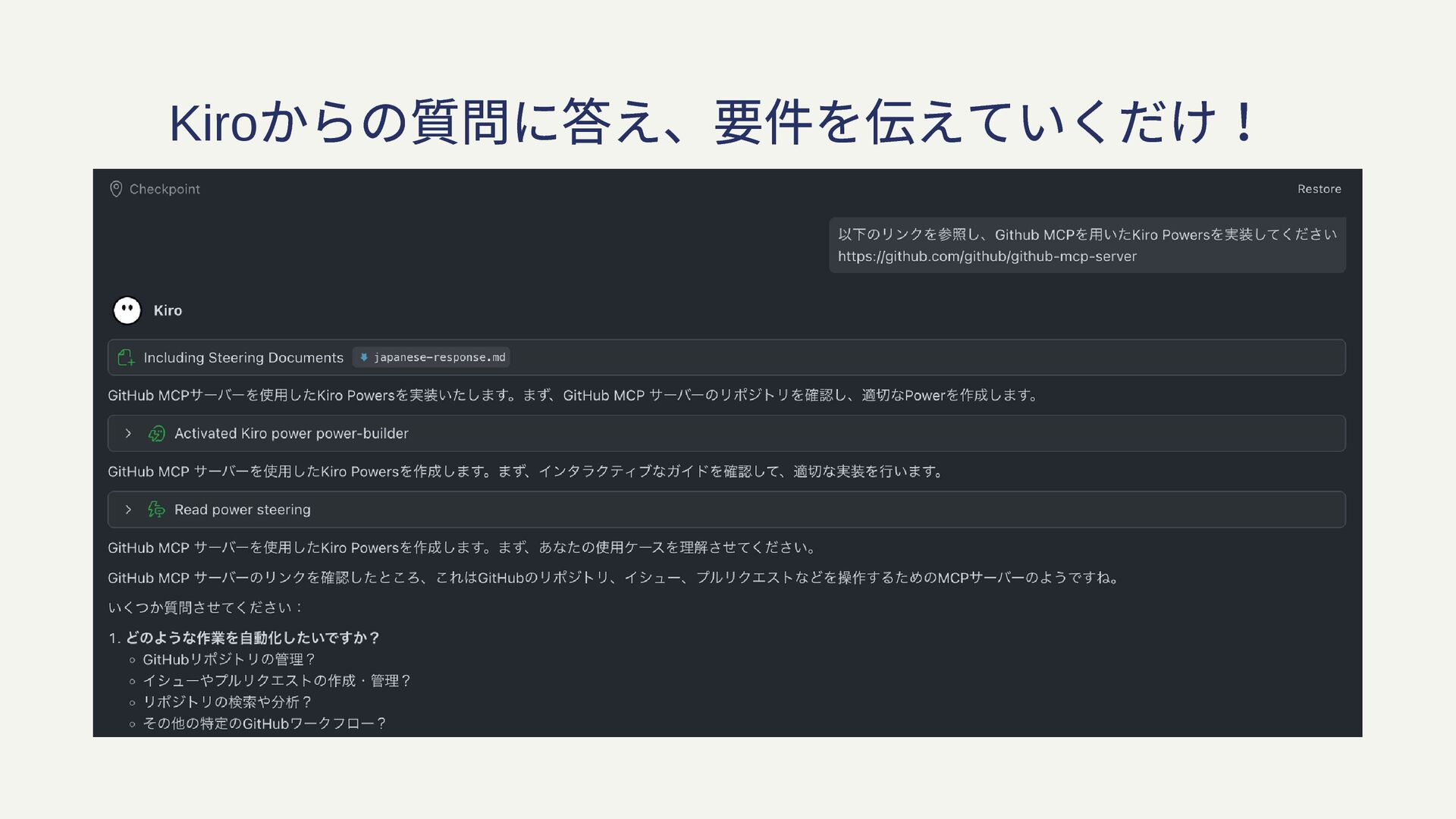Expand the Read power steering chevron
1456x819 pixels.
tap(128, 510)
